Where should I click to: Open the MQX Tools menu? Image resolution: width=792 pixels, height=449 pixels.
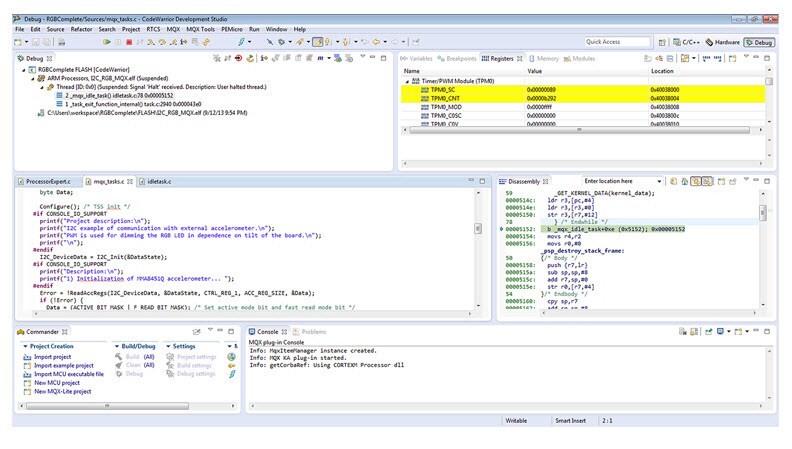[203, 29]
